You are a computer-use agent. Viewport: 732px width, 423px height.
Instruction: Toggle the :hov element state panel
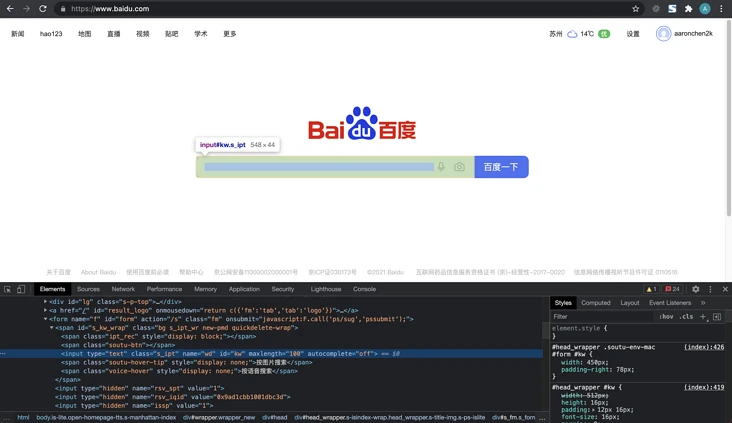coord(666,317)
